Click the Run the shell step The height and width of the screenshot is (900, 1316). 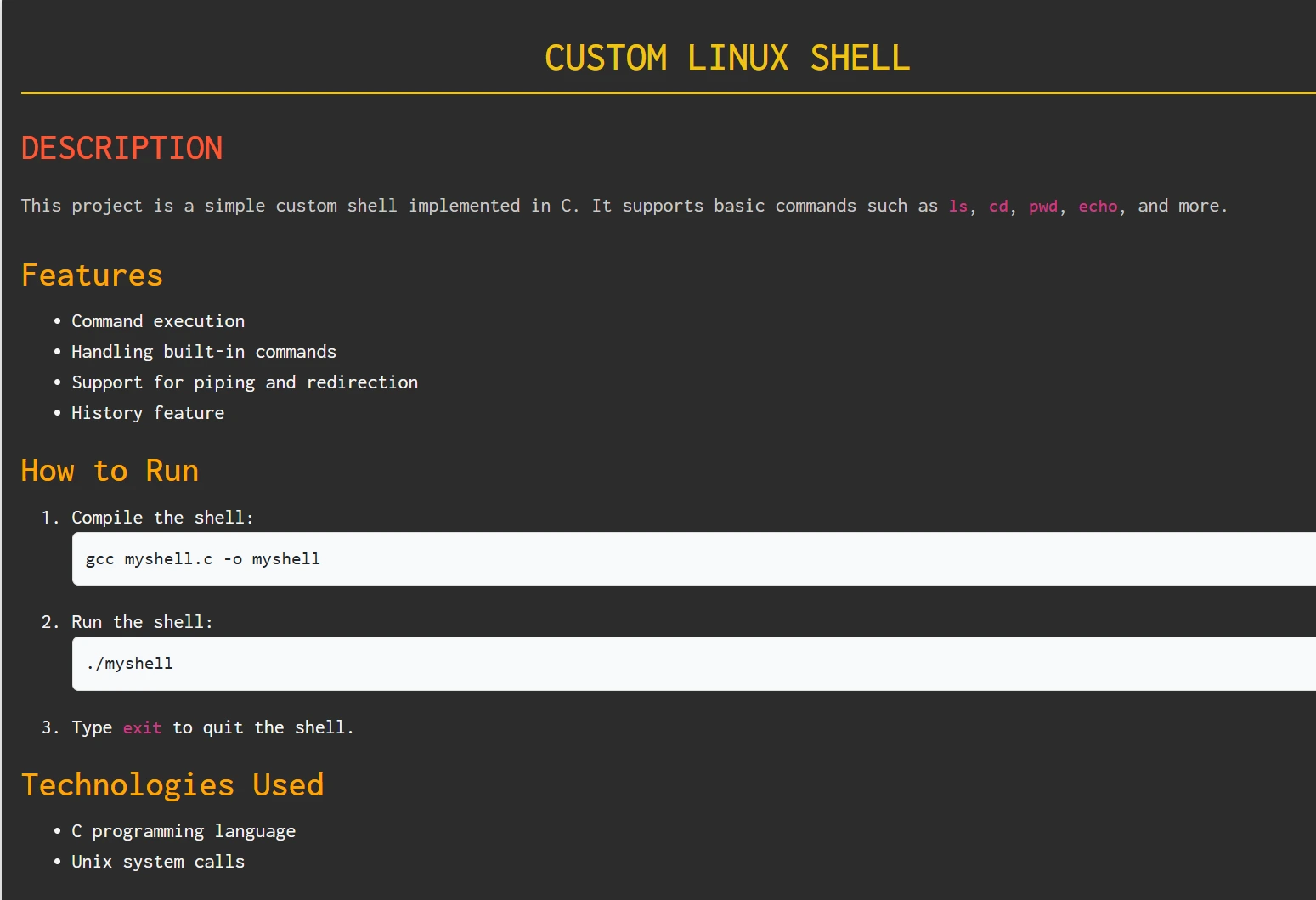pos(141,621)
